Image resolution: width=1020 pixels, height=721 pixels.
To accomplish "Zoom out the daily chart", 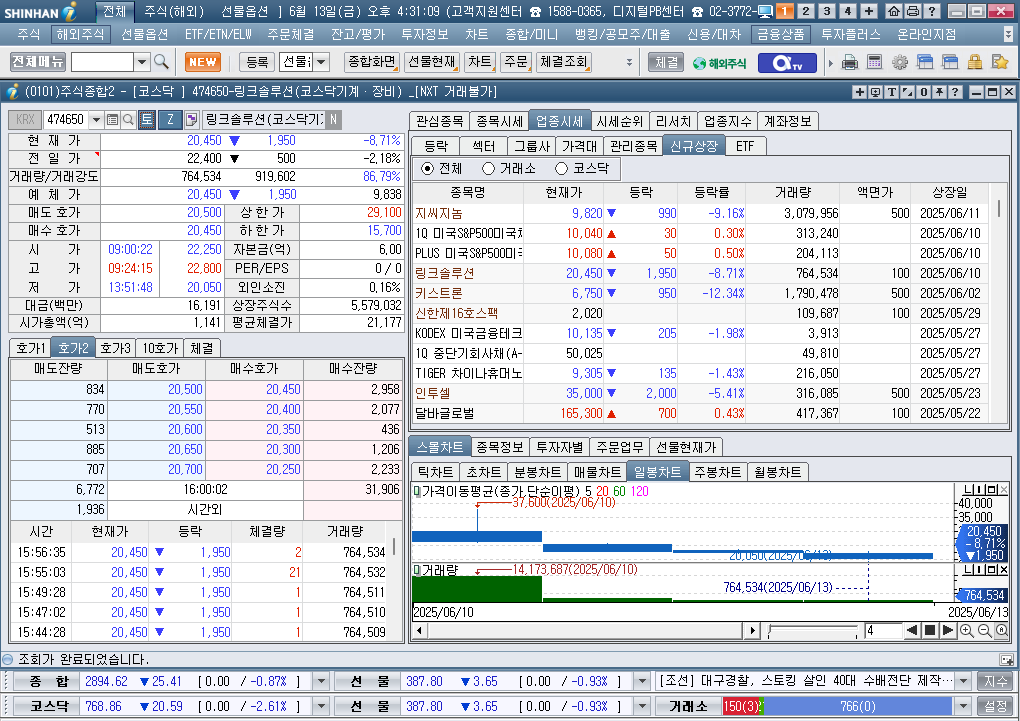I will coord(984,630).
